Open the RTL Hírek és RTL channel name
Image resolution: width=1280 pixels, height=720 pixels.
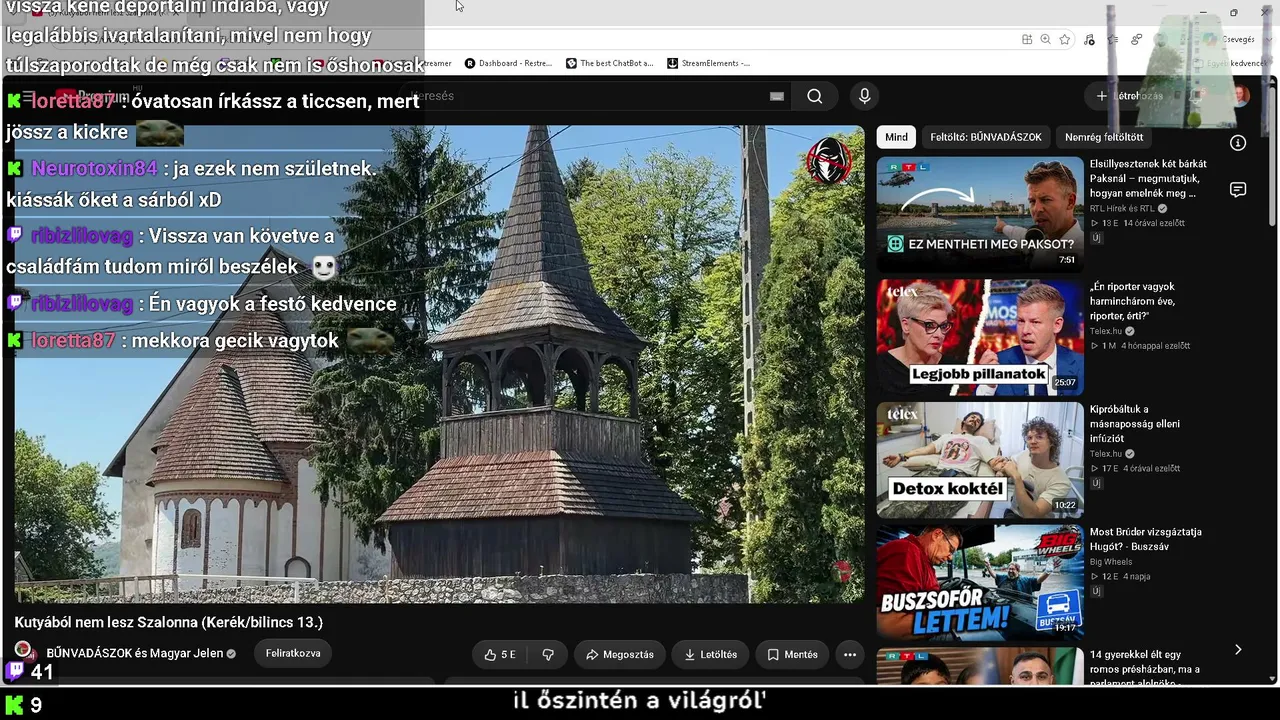1122,208
